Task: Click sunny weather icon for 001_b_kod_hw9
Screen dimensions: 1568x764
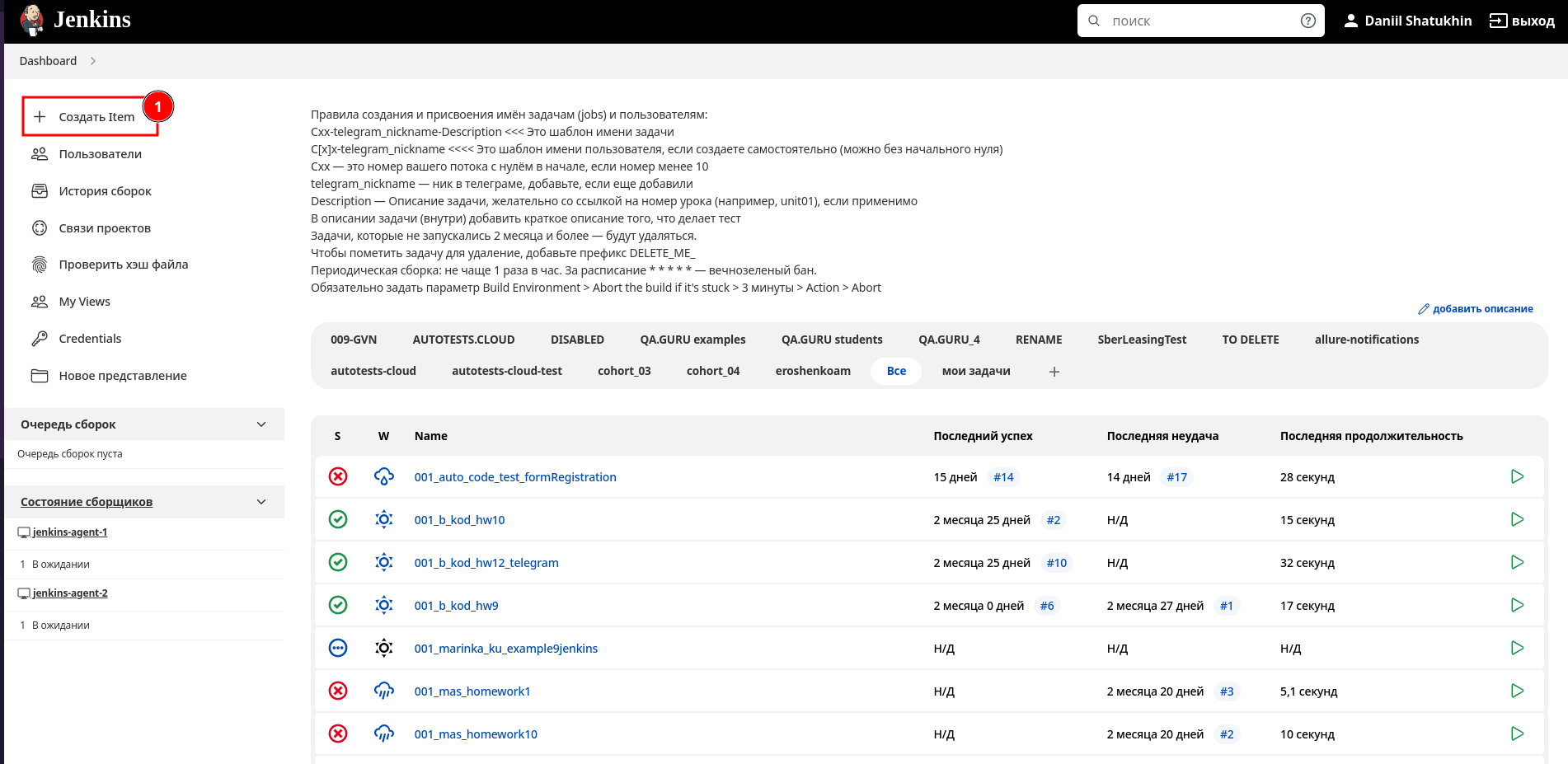Action: click(384, 605)
